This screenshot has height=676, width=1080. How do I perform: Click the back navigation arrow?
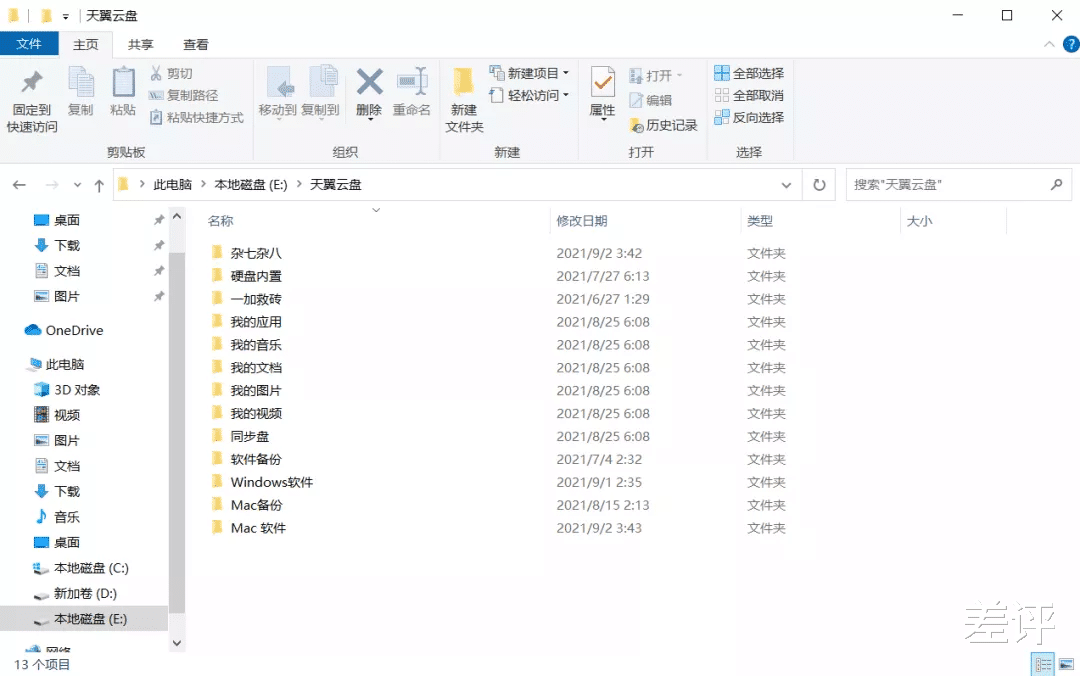point(19,184)
